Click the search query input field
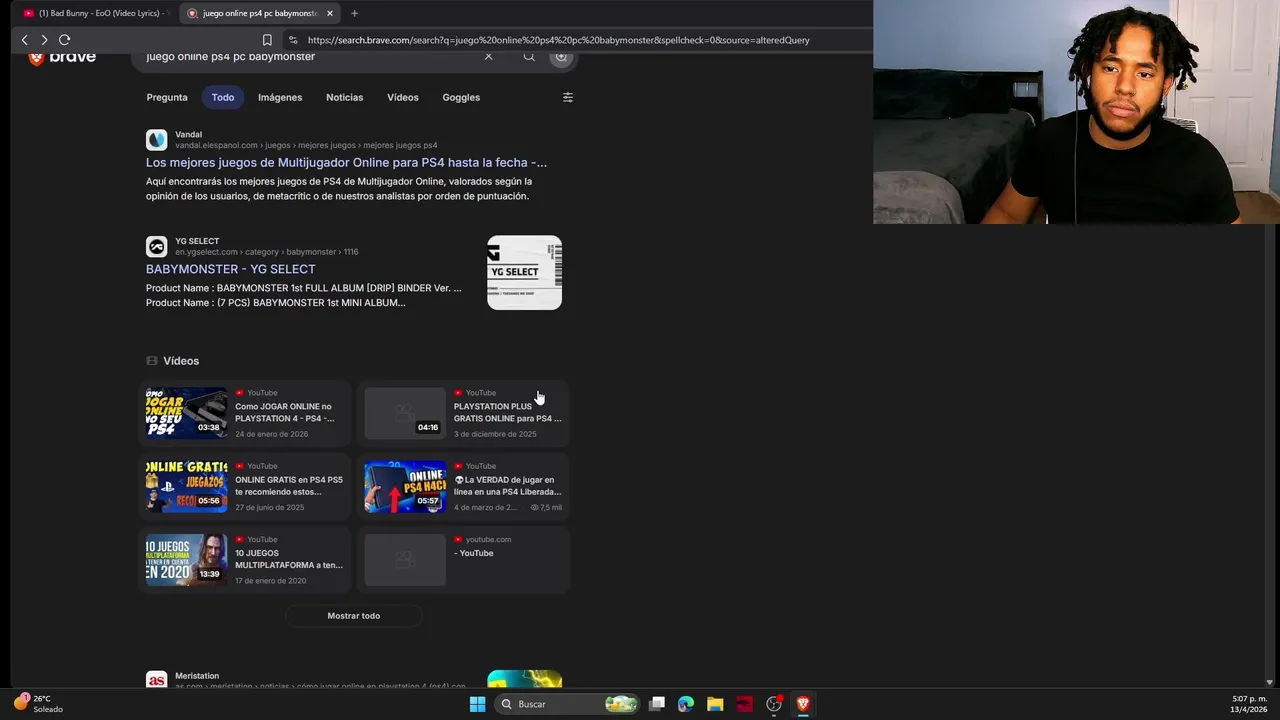Screen dimensions: 1280x720 pyautogui.click(x=310, y=57)
